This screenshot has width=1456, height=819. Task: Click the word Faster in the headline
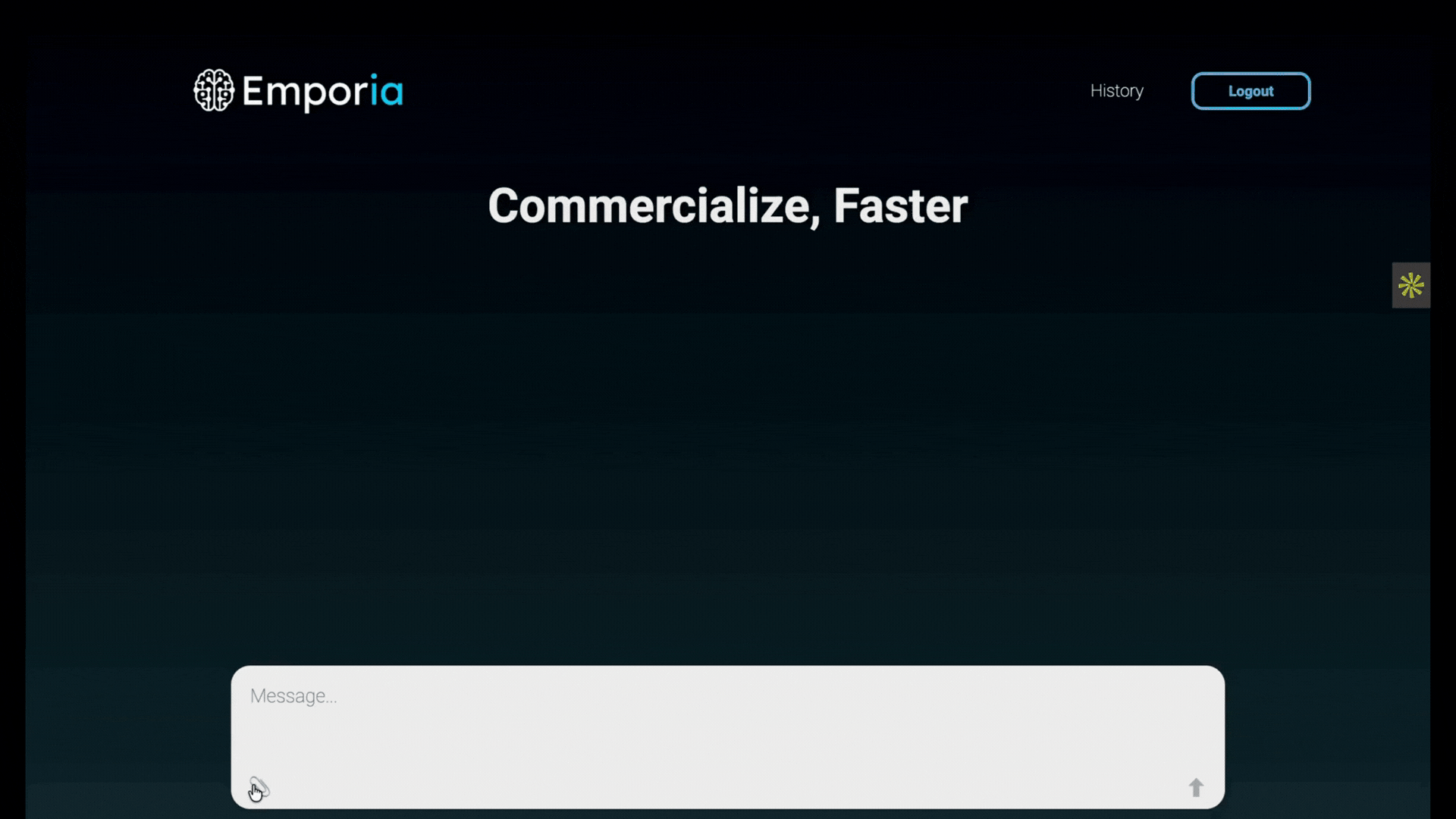tap(900, 206)
